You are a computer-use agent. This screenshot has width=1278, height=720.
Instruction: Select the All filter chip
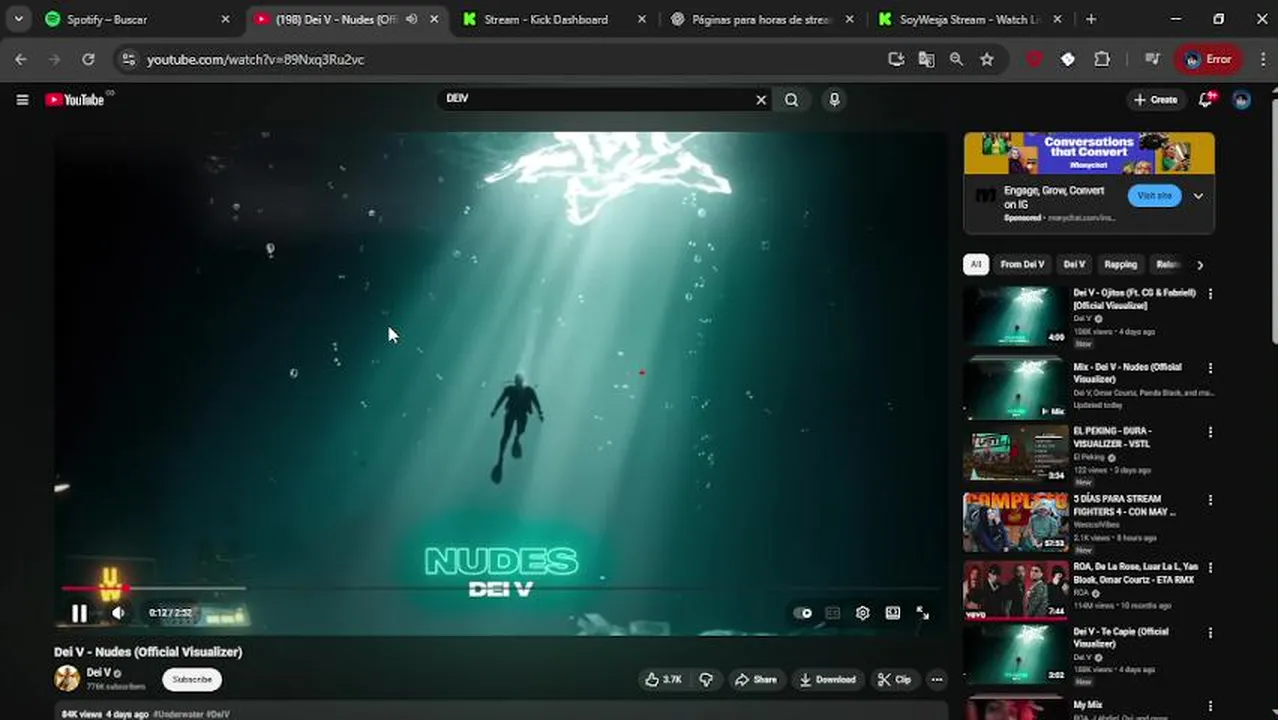click(976, 264)
